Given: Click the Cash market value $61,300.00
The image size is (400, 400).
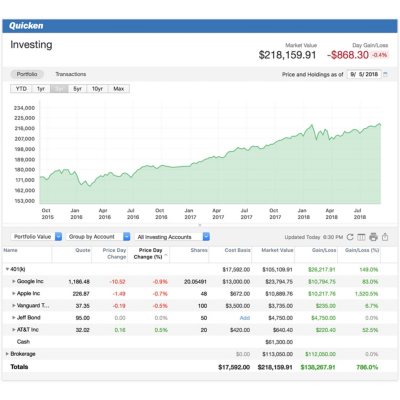Looking at the screenshot, I should pos(279,342).
